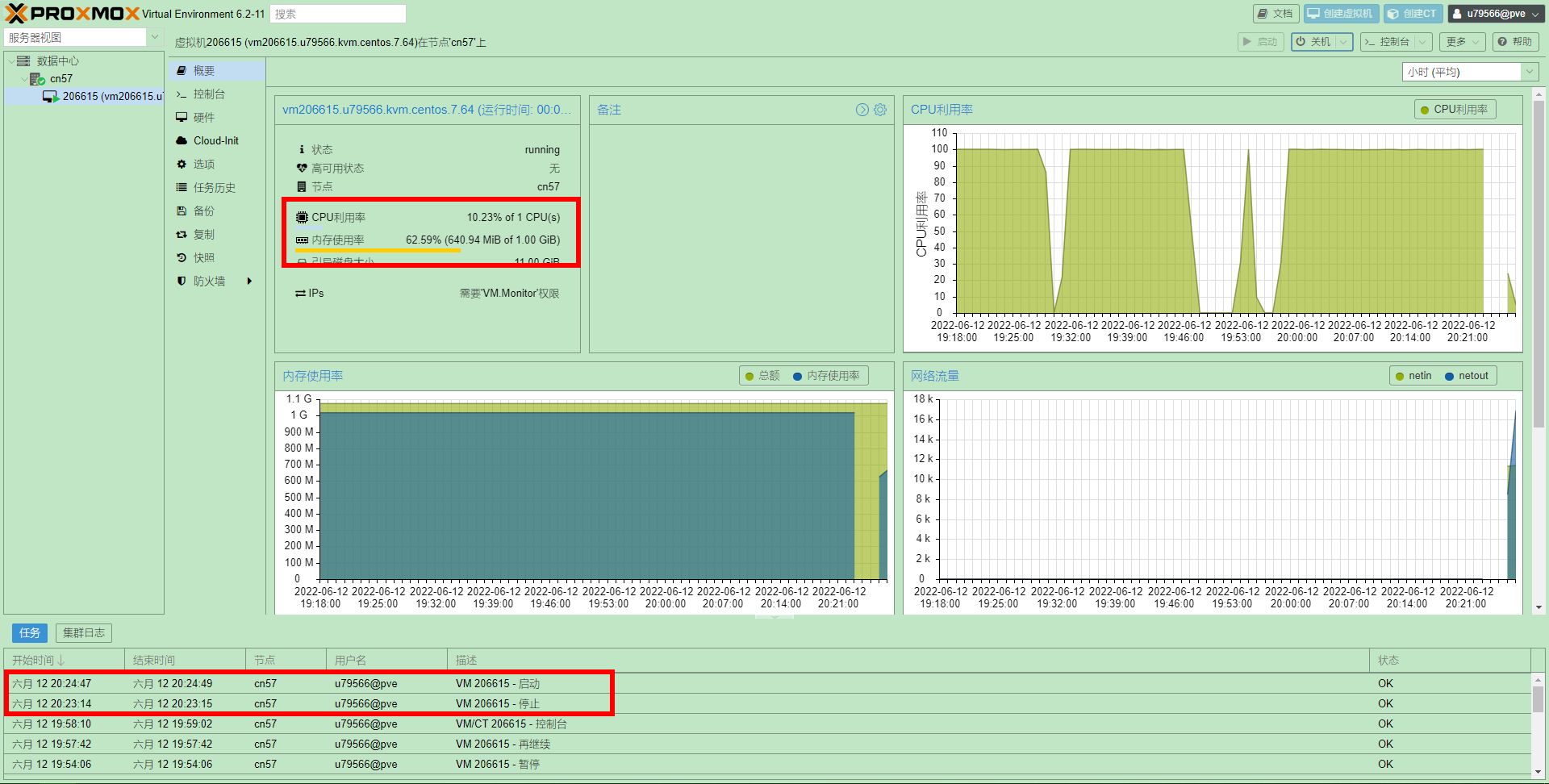1549x784 pixels.
Task: Click the 控制台 console toolbar button
Action: (x=1388, y=42)
